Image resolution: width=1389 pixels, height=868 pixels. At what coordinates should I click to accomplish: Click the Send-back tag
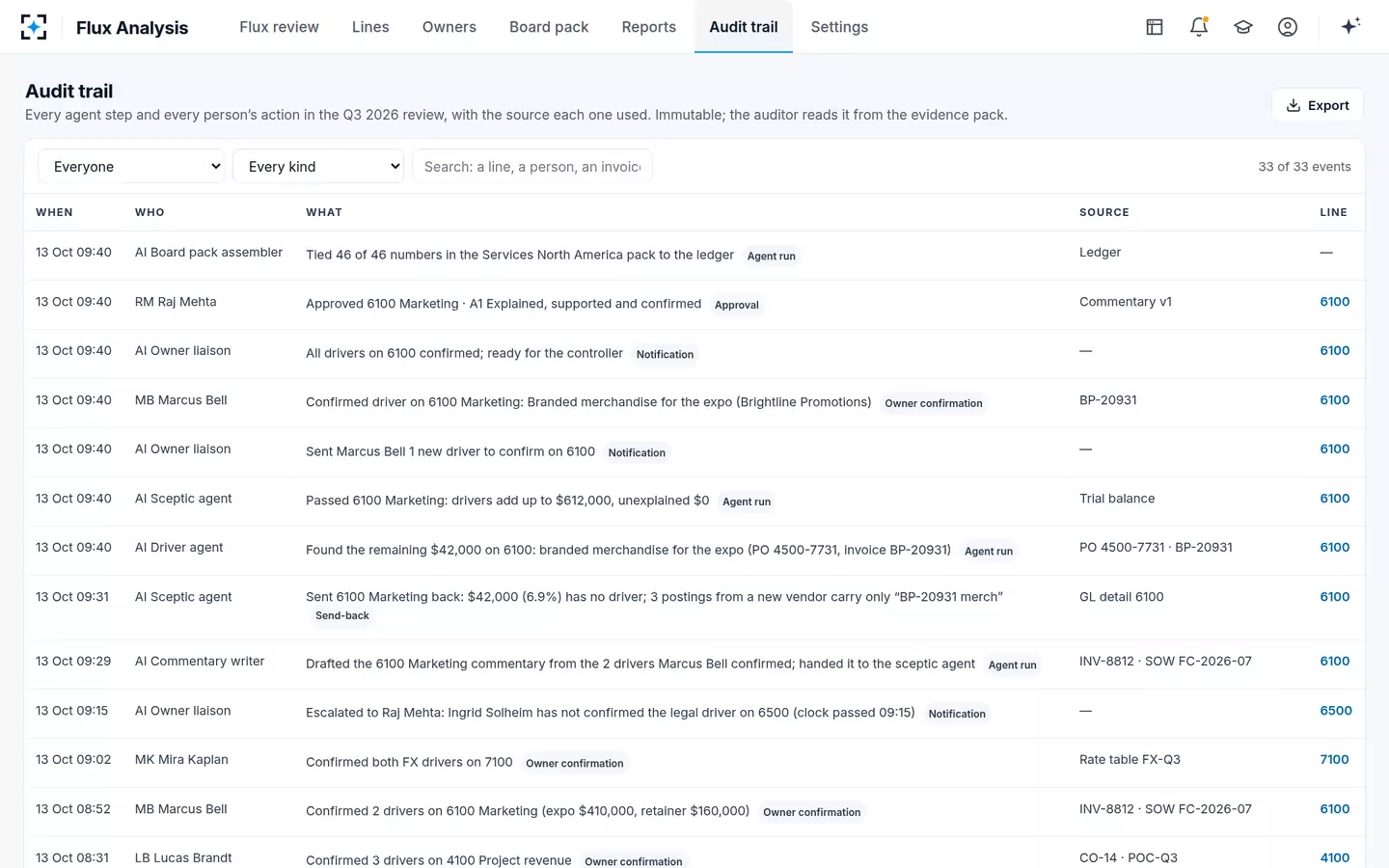(x=342, y=615)
